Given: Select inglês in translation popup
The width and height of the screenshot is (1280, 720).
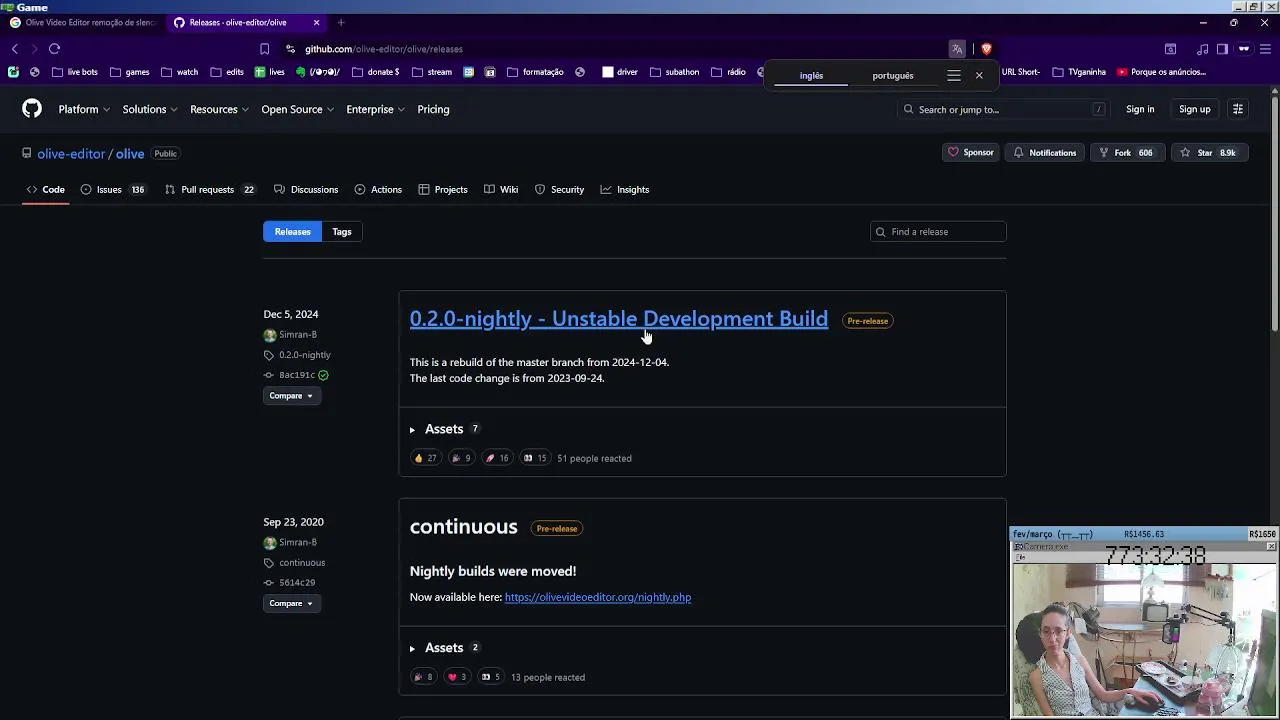Looking at the screenshot, I should pyautogui.click(x=811, y=76).
